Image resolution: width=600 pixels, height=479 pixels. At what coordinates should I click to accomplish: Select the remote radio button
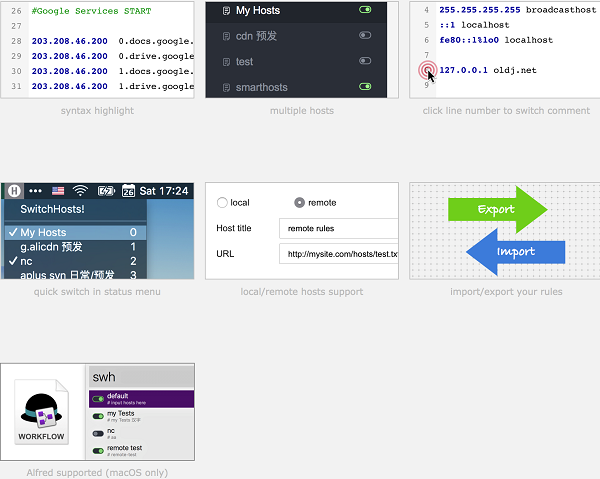(x=299, y=202)
